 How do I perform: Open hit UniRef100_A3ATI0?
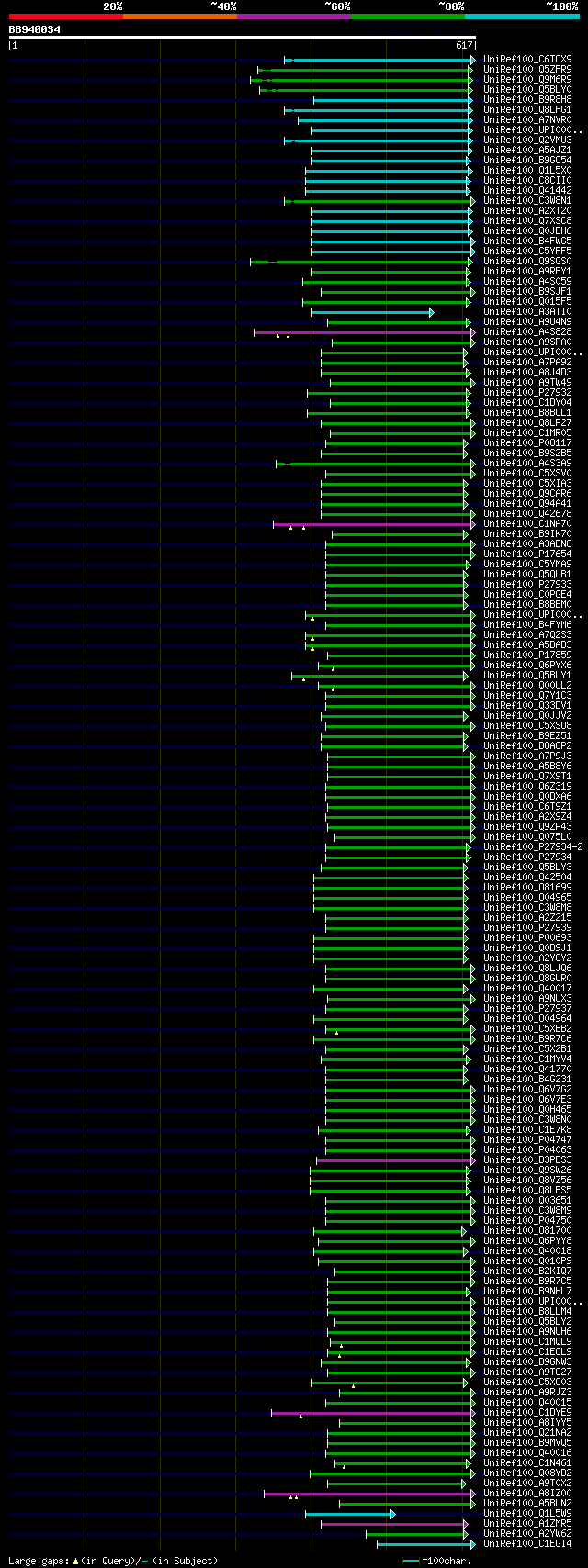click(x=527, y=312)
